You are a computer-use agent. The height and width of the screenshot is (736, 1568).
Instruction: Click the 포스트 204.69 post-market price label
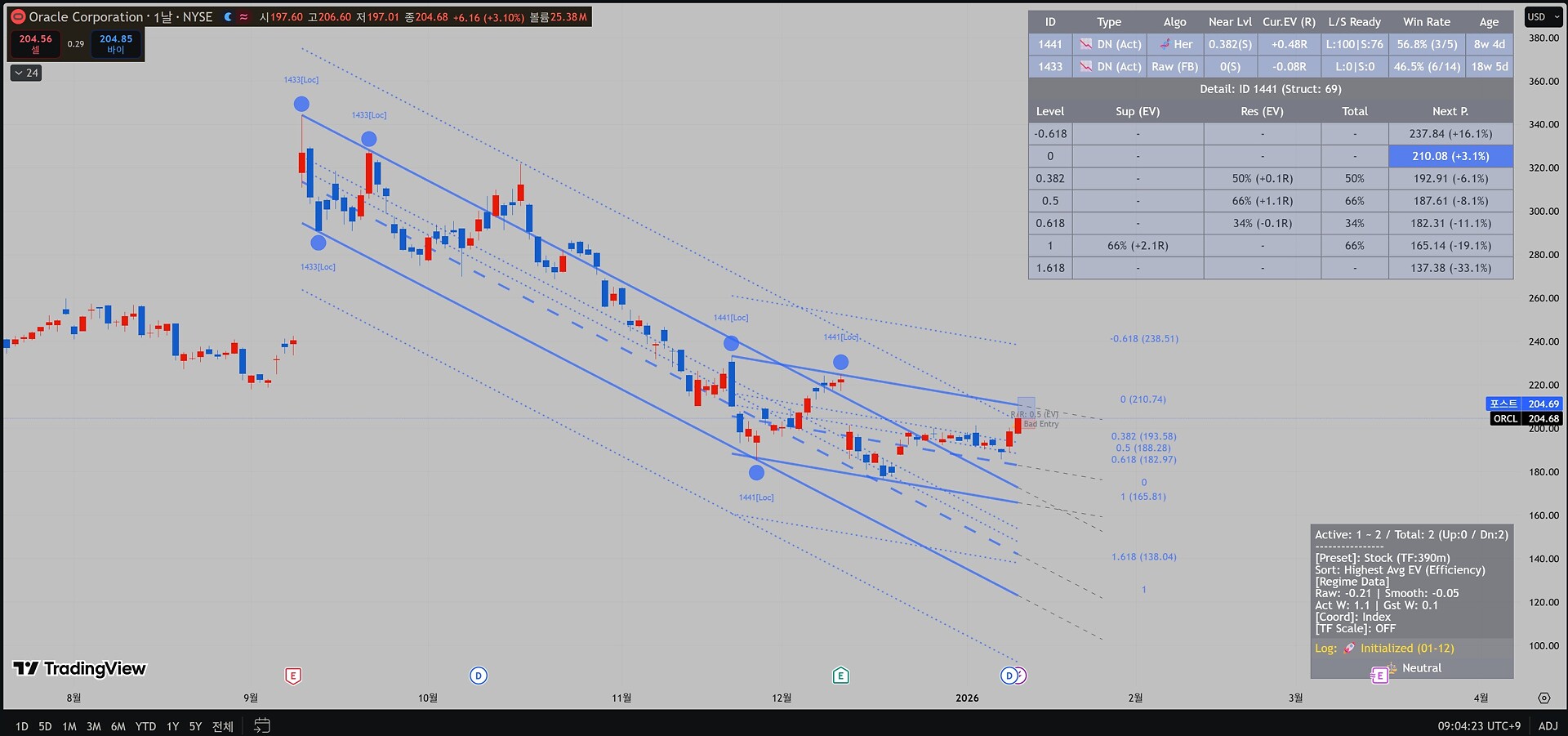1524,404
